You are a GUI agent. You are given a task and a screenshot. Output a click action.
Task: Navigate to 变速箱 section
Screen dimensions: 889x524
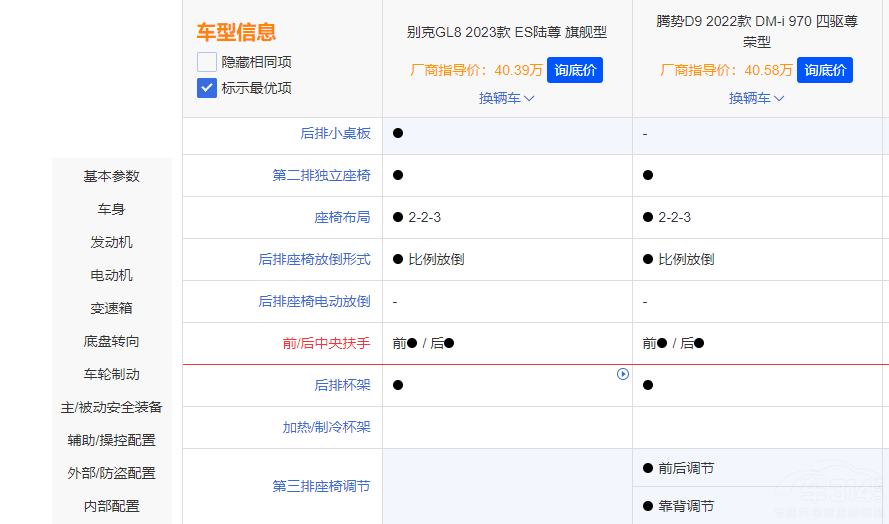(112, 308)
